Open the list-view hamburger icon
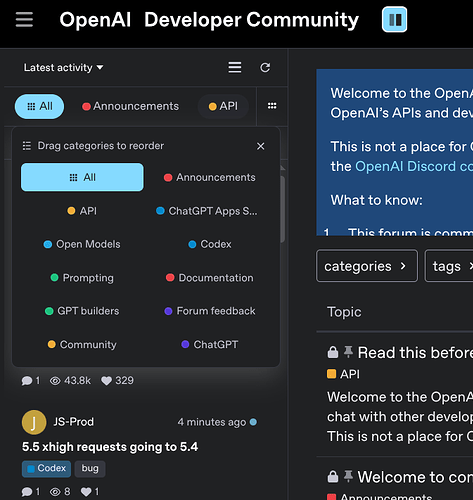 click(x=235, y=67)
